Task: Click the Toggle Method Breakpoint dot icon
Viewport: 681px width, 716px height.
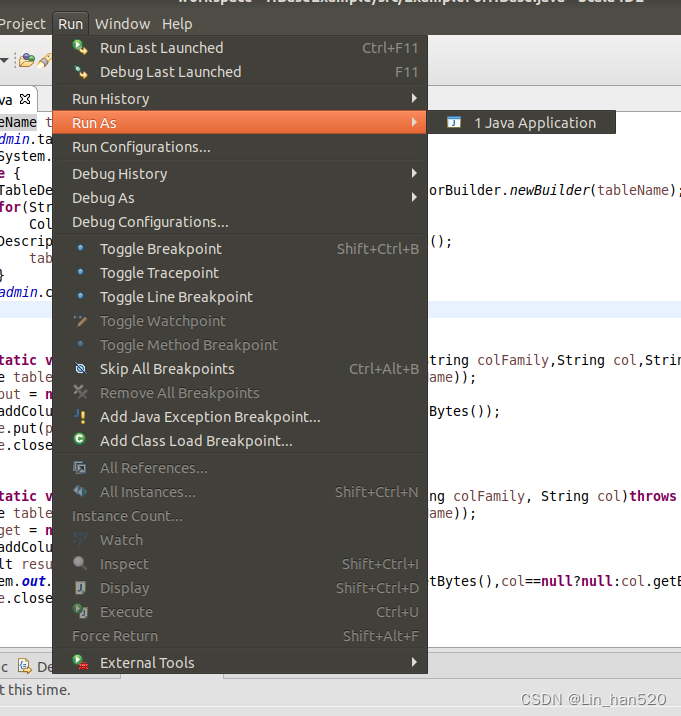Action: coord(81,344)
